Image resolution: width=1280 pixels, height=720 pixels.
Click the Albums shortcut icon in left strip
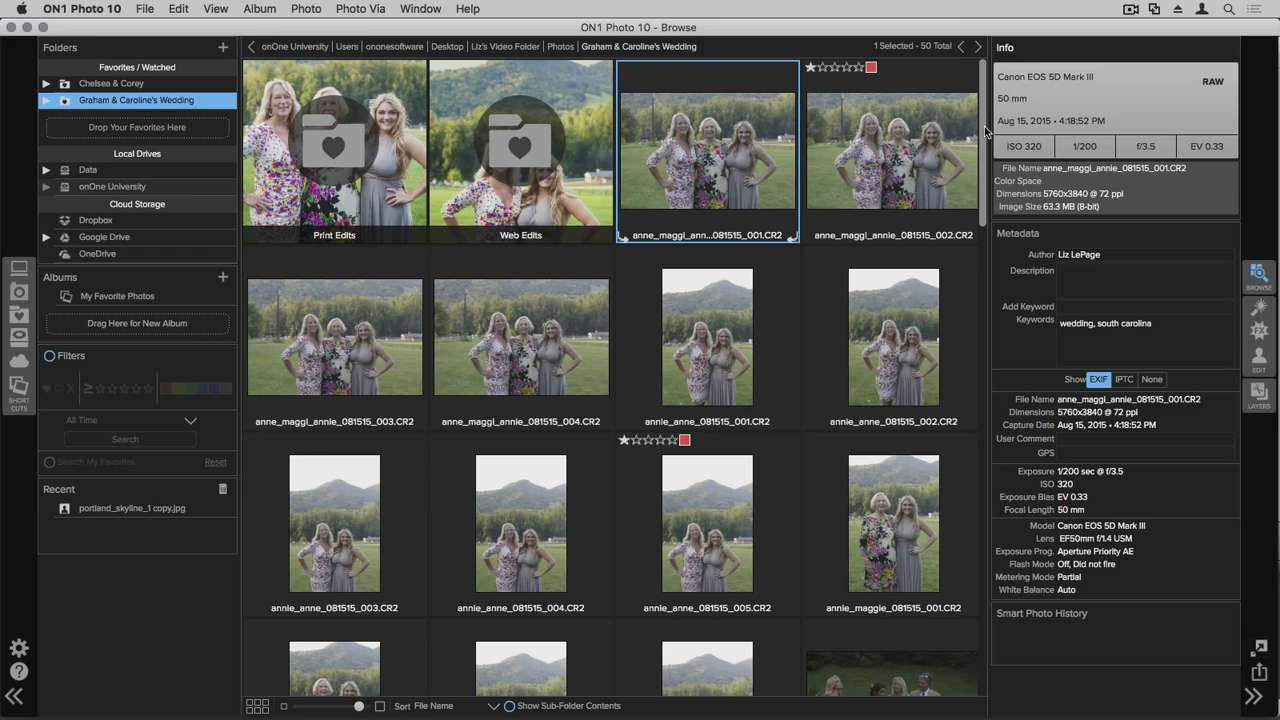pos(19,338)
